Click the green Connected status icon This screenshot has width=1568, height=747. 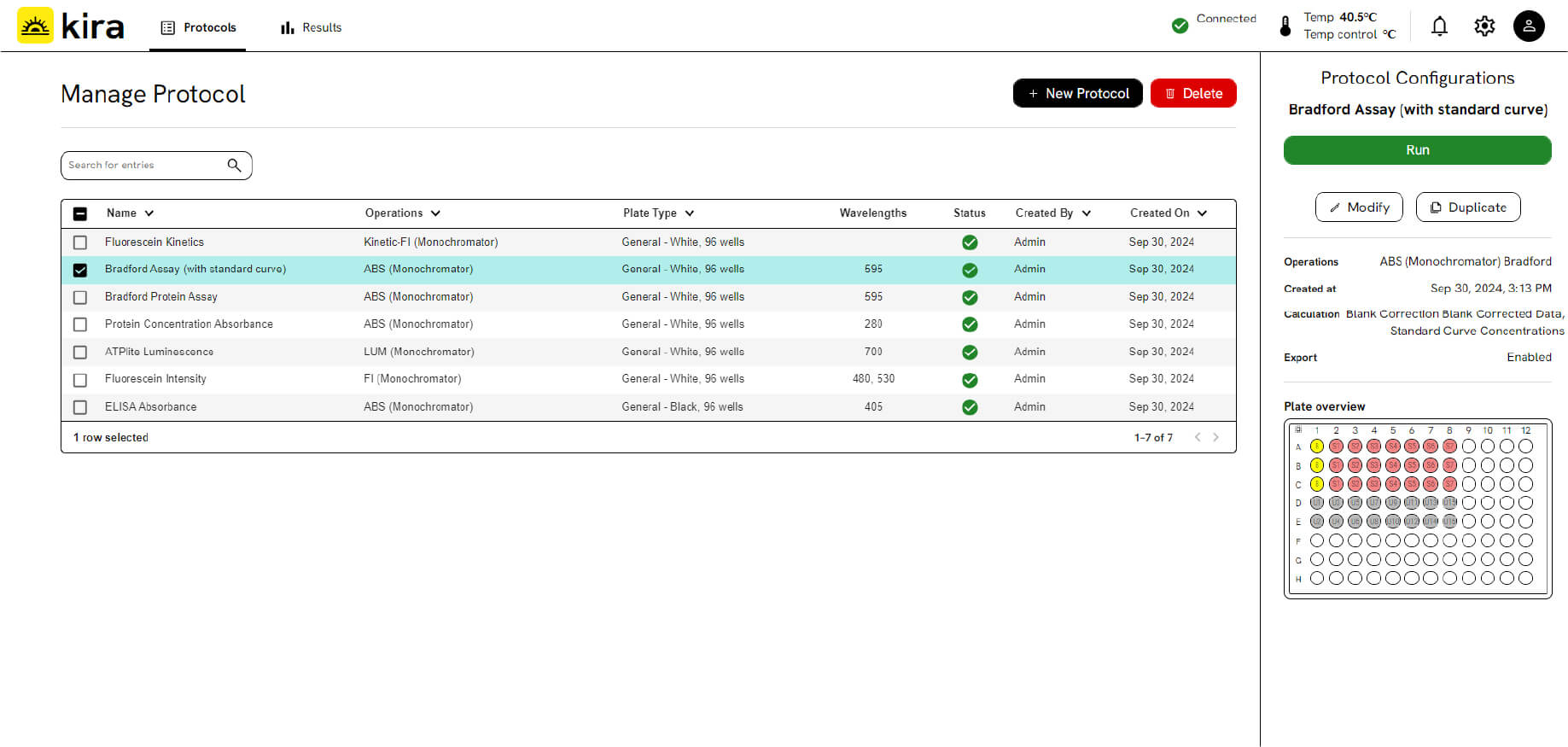point(1180,26)
